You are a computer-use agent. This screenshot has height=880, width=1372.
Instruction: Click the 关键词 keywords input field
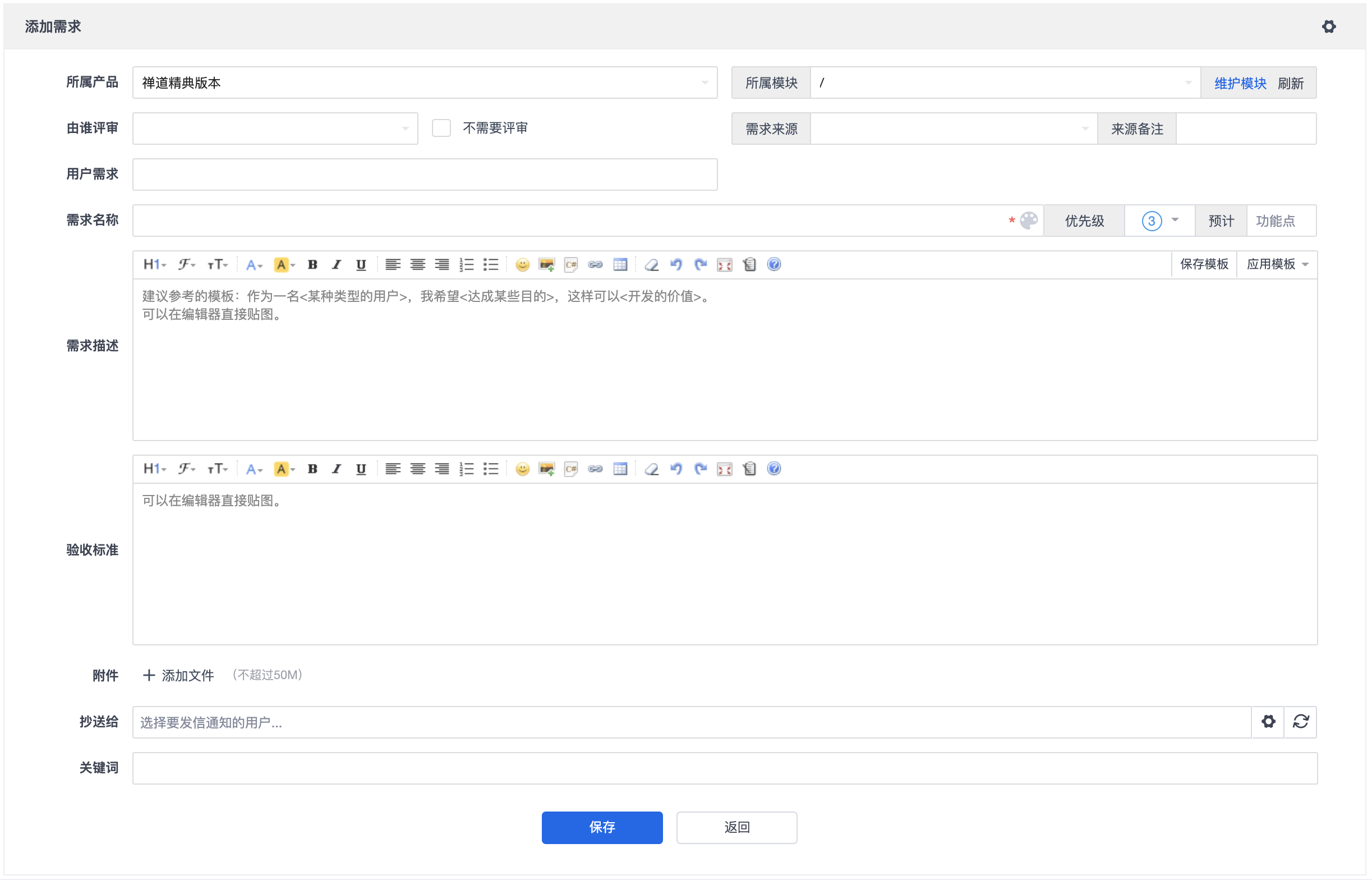[725, 768]
